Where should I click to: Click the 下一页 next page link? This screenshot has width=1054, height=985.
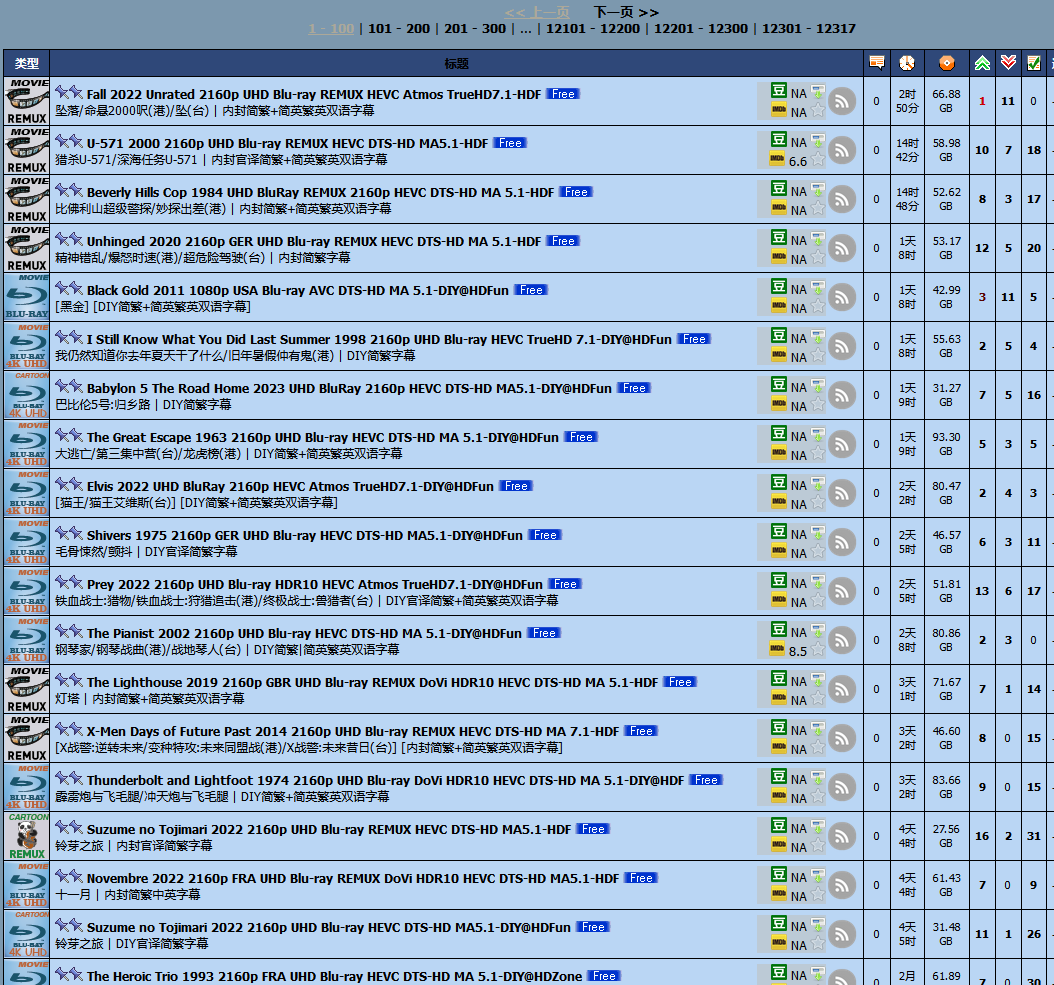[x=626, y=12]
